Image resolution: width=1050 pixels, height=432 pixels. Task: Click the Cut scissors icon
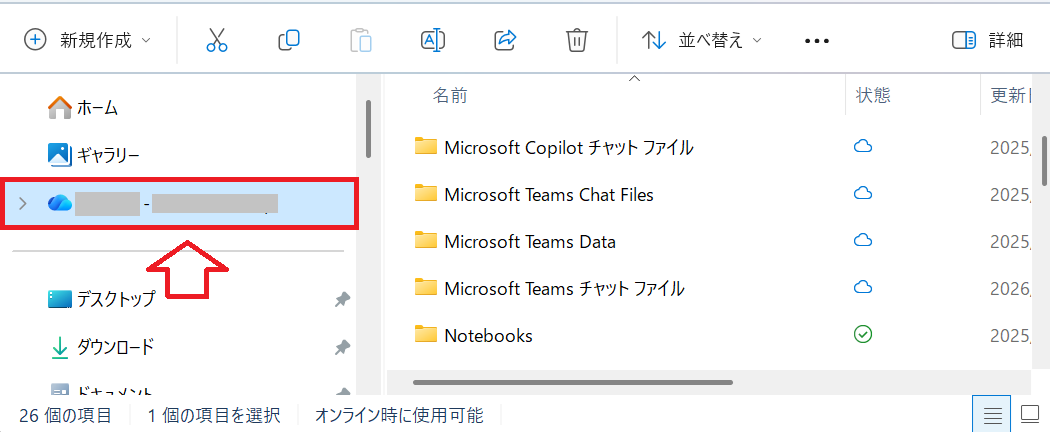216,40
